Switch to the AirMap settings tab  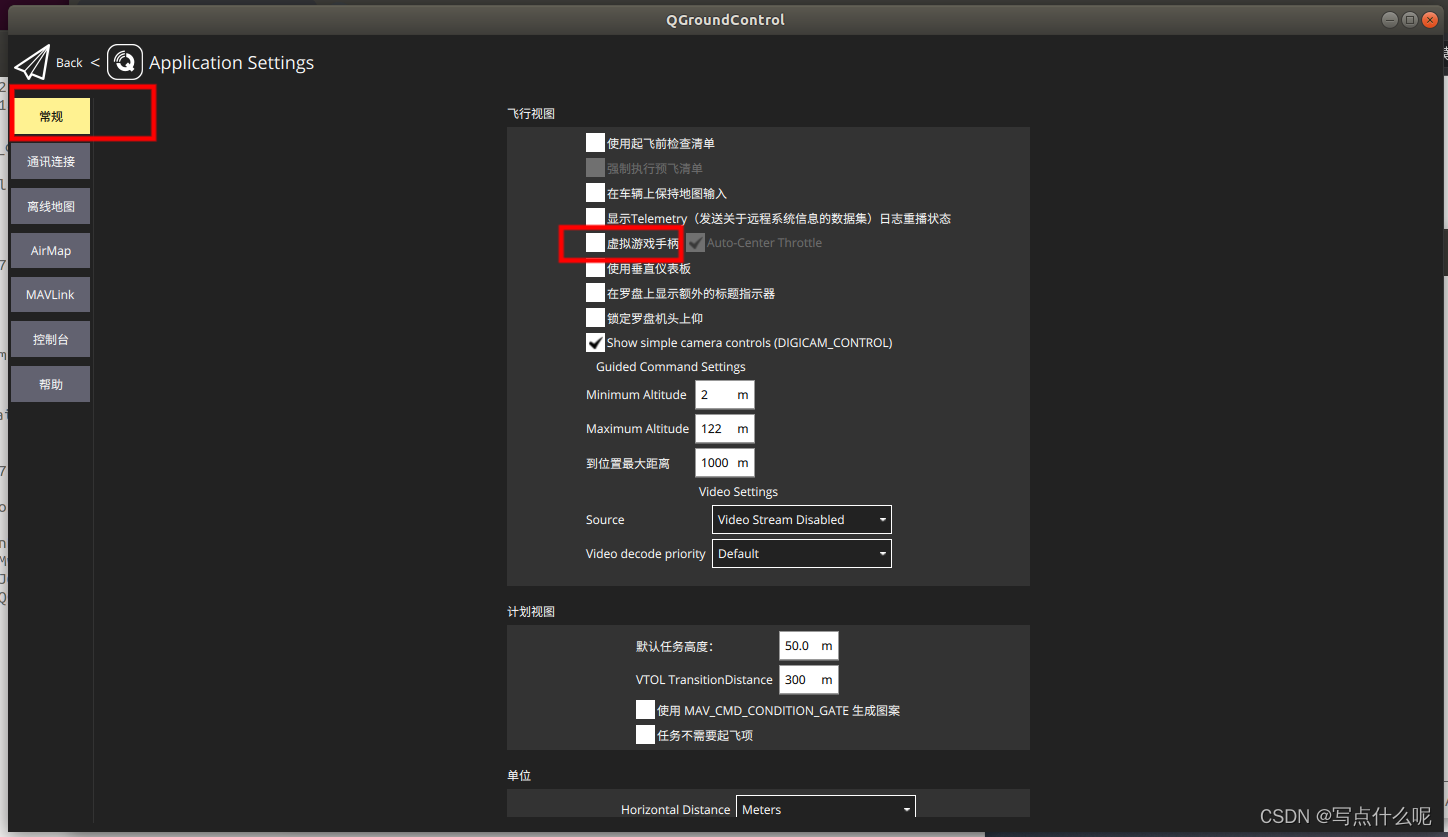(x=51, y=250)
